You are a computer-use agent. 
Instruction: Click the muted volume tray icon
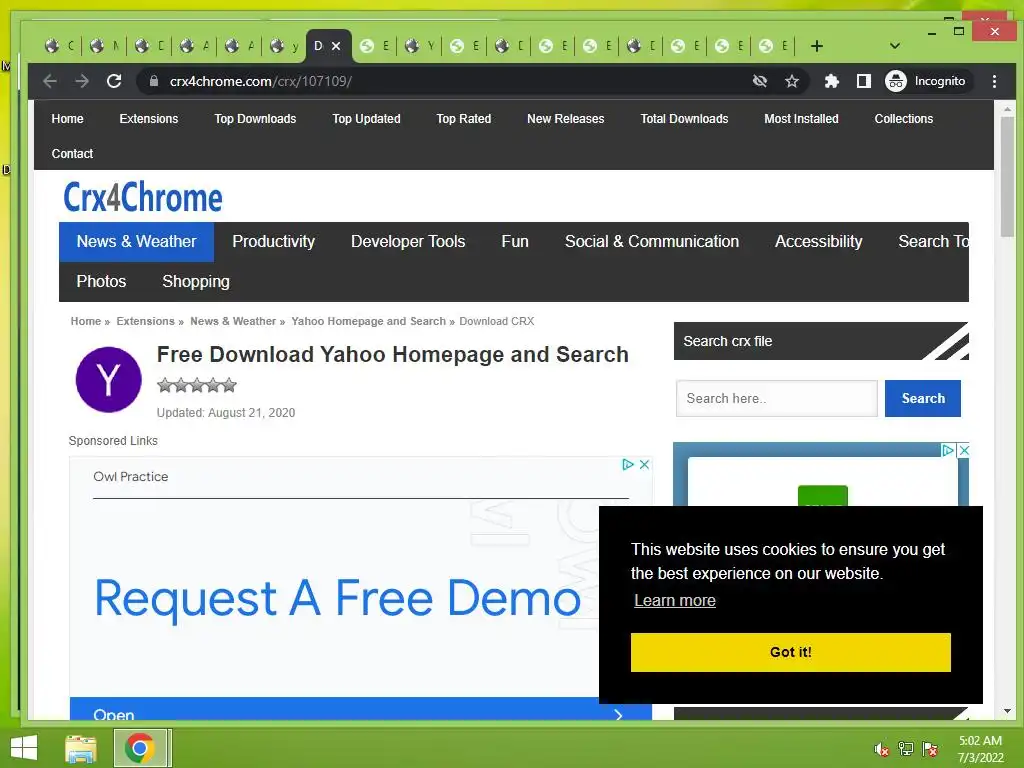pos(881,749)
